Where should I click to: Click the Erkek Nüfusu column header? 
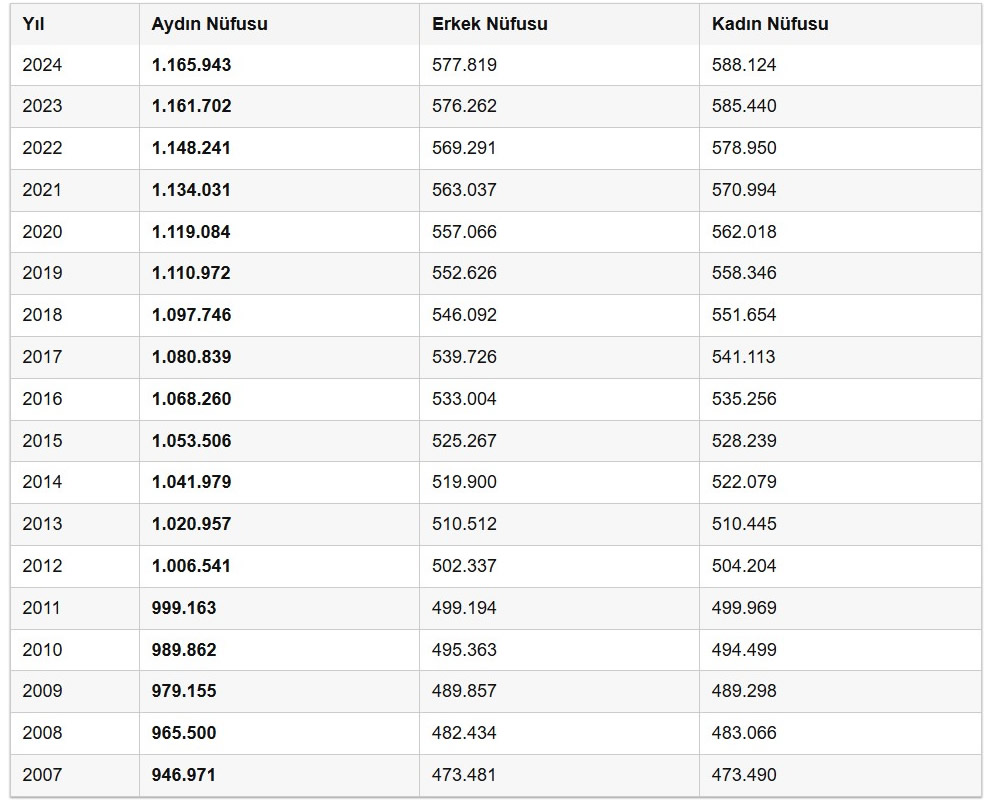click(489, 24)
